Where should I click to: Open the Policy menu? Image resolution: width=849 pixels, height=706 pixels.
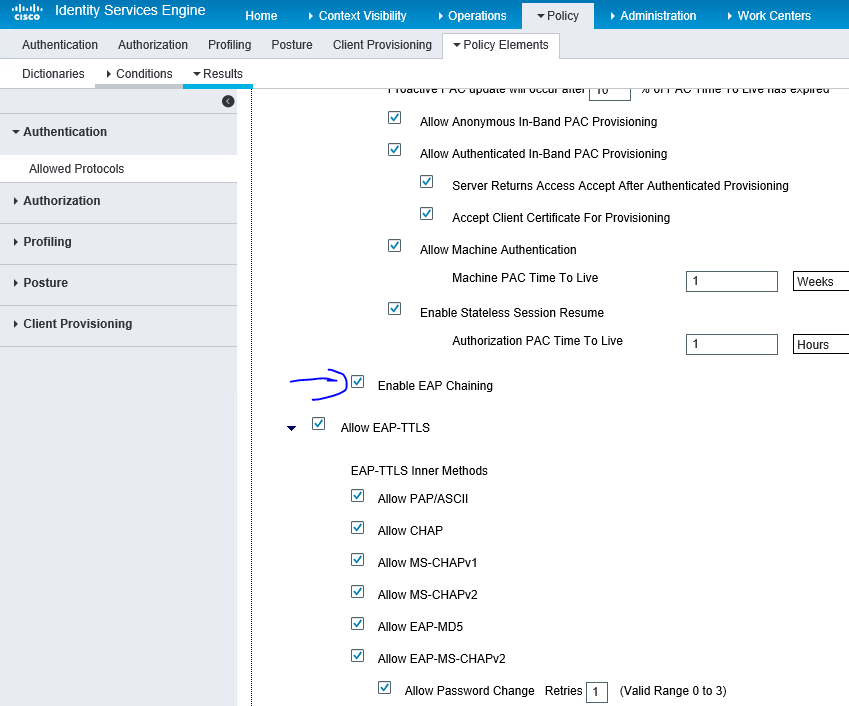pos(558,16)
